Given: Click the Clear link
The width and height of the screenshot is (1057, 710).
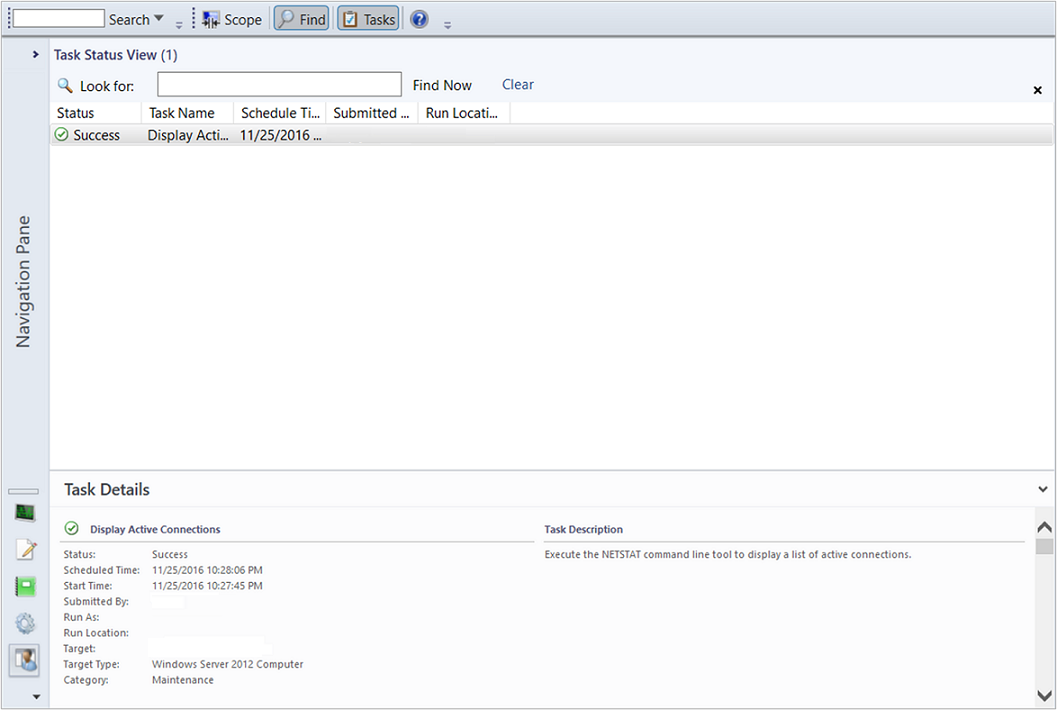Looking at the screenshot, I should click(x=518, y=84).
